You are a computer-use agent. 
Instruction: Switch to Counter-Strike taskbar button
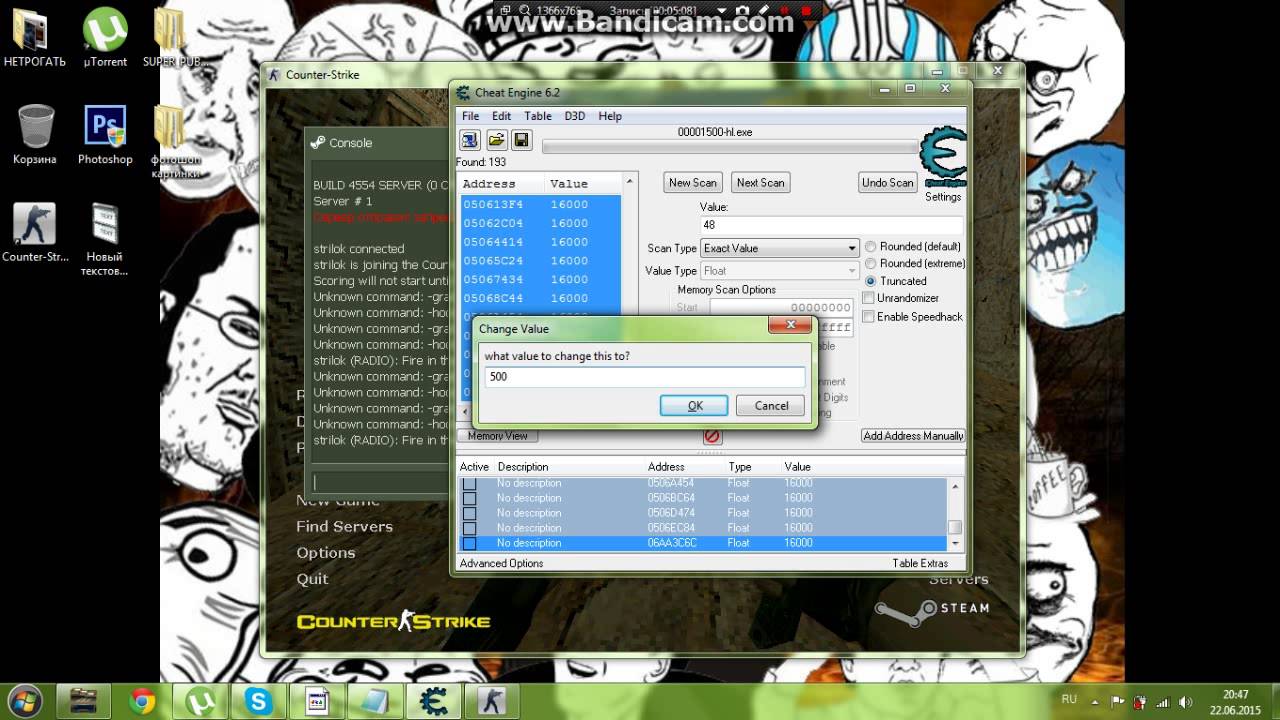(x=491, y=701)
